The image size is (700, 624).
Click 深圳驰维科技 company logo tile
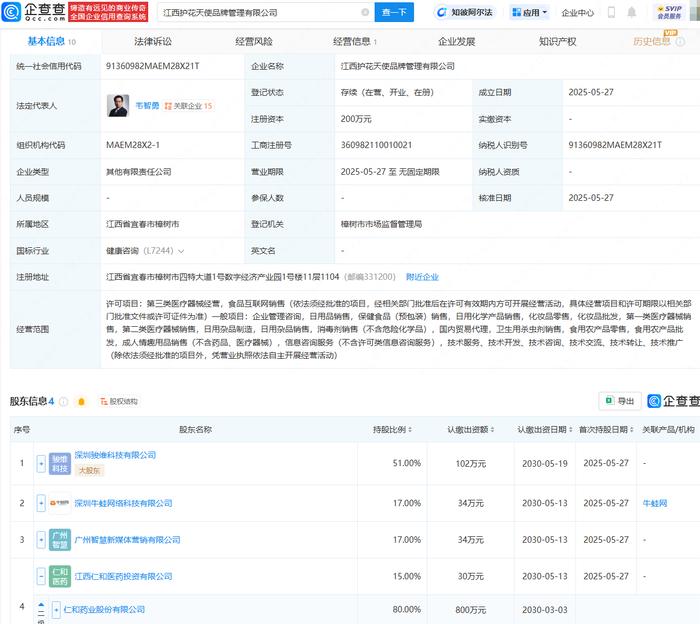(60, 463)
